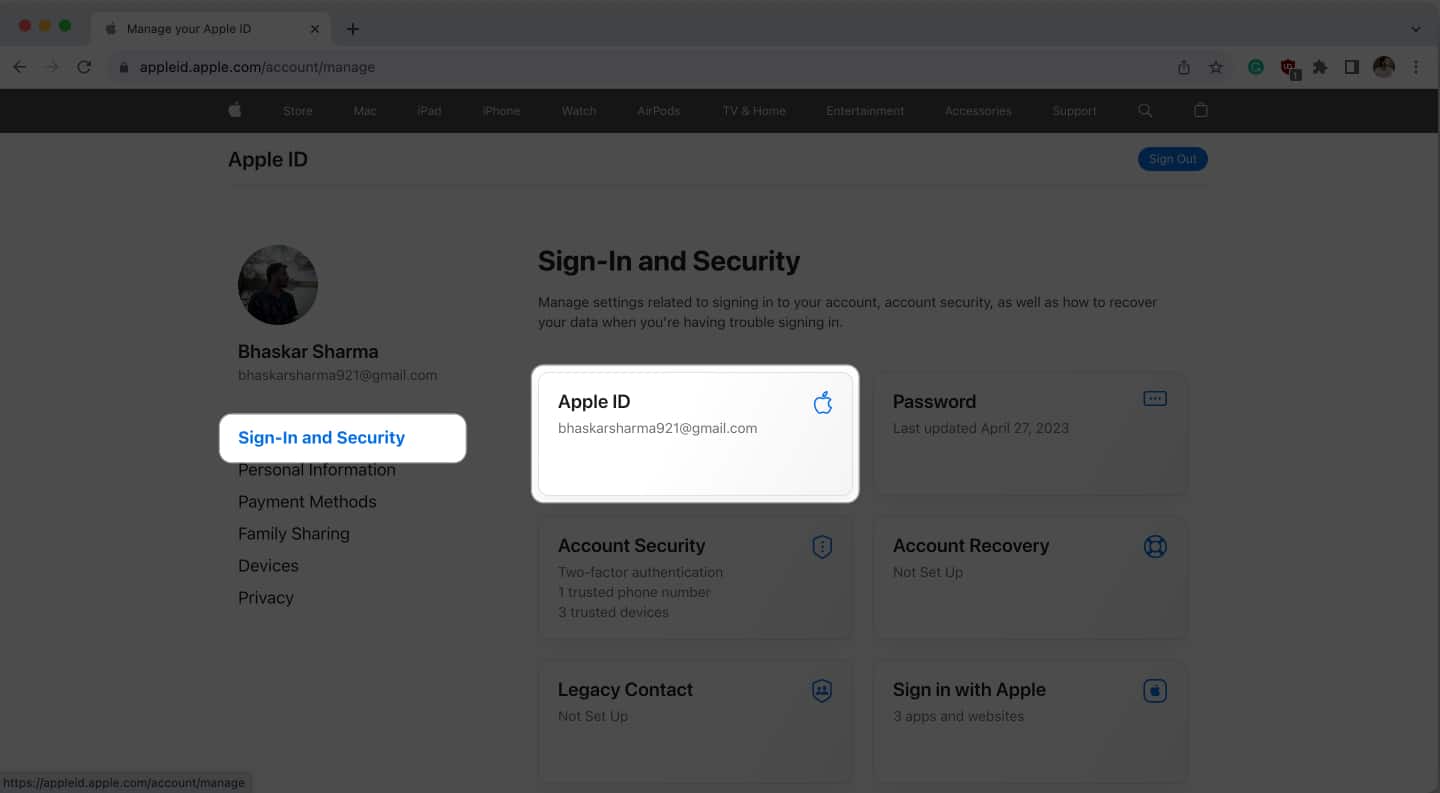Open the Accessories menu
This screenshot has width=1440, height=793.
[x=978, y=111]
